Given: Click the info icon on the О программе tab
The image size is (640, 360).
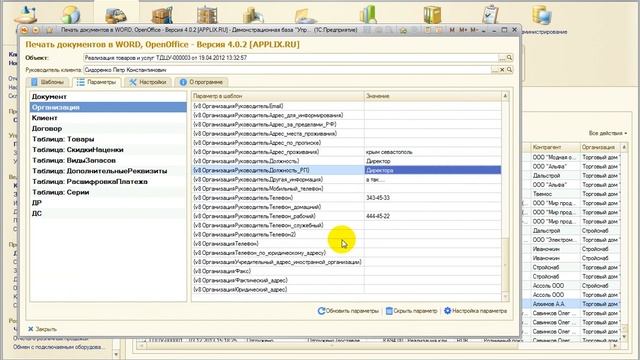Looking at the screenshot, I should coord(183,82).
